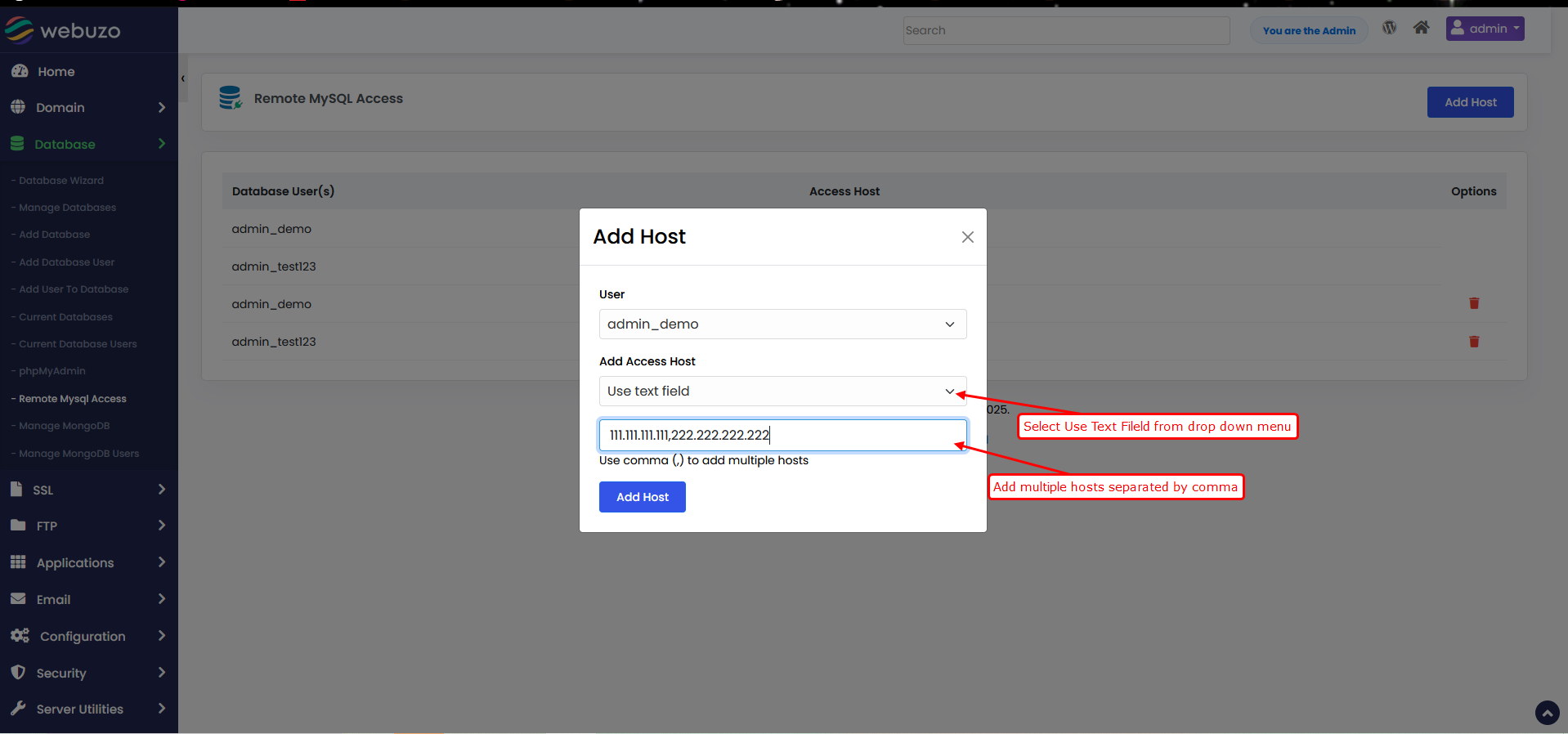Delete the second admin_demo host entry
Screen dimensions: 1568x734
[1474, 303]
